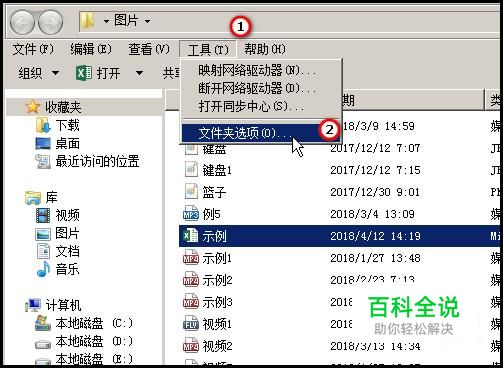Open 视频 library in sidebar
This screenshot has height=368, width=503.
68,215
